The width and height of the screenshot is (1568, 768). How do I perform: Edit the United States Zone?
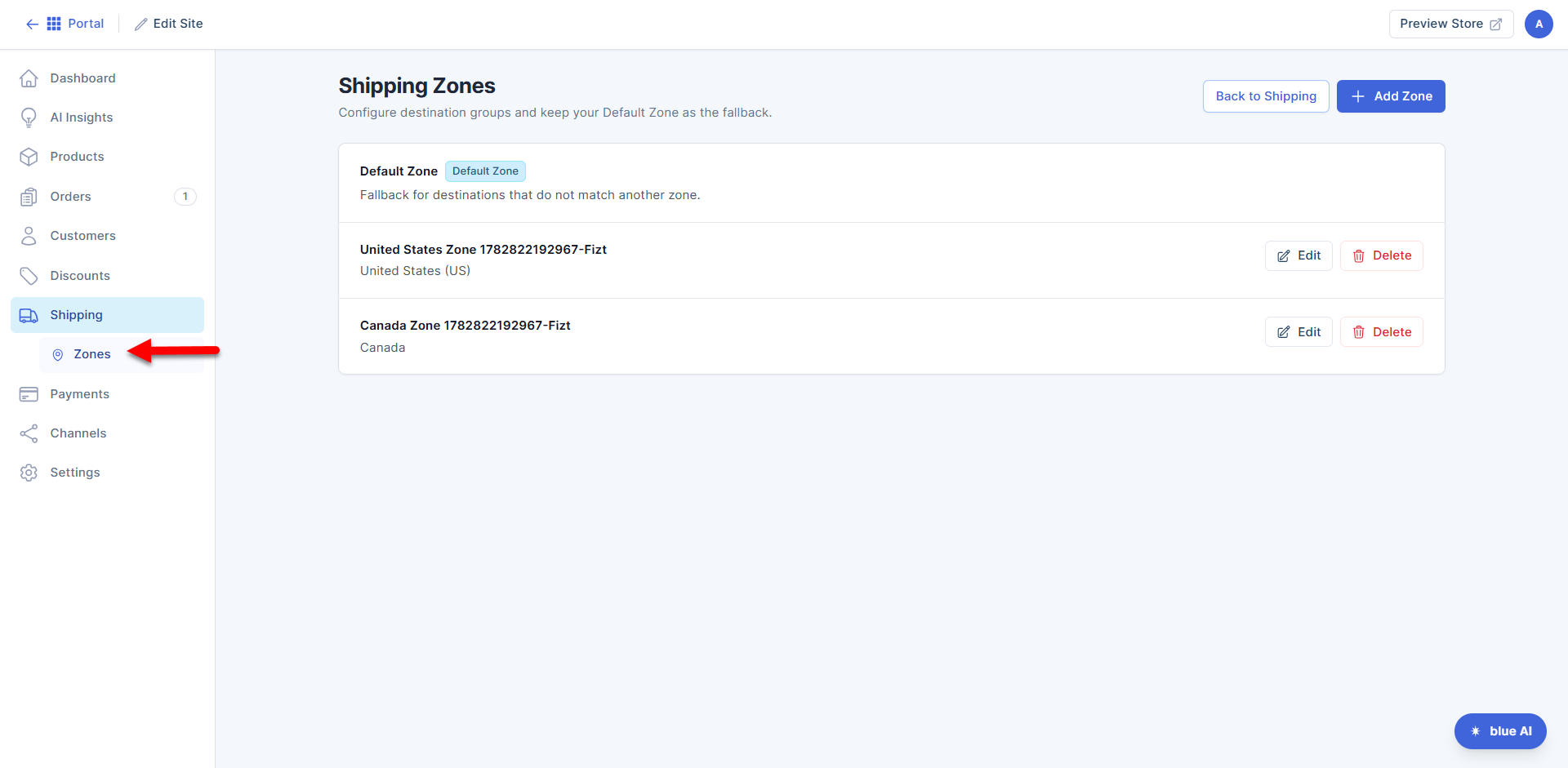pyautogui.click(x=1298, y=255)
